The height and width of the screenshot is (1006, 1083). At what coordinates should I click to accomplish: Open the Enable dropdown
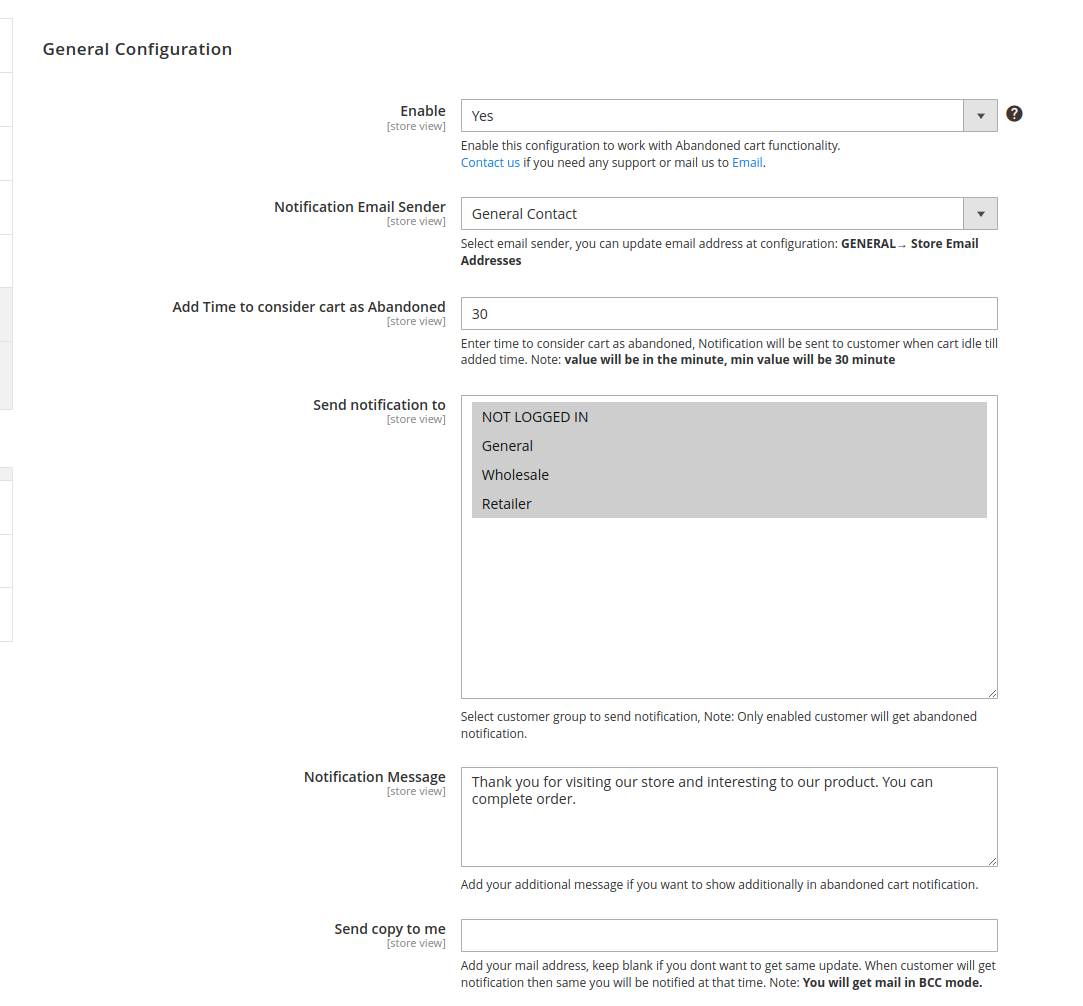click(729, 115)
